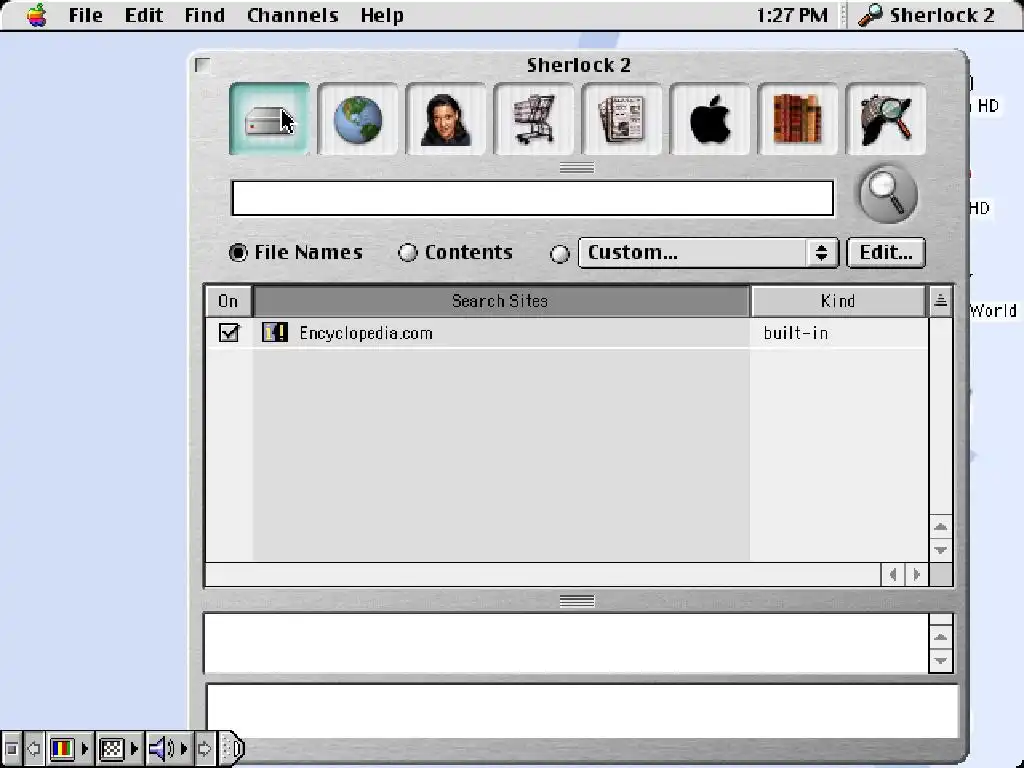Open the Custom... popup menu

point(708,253)
